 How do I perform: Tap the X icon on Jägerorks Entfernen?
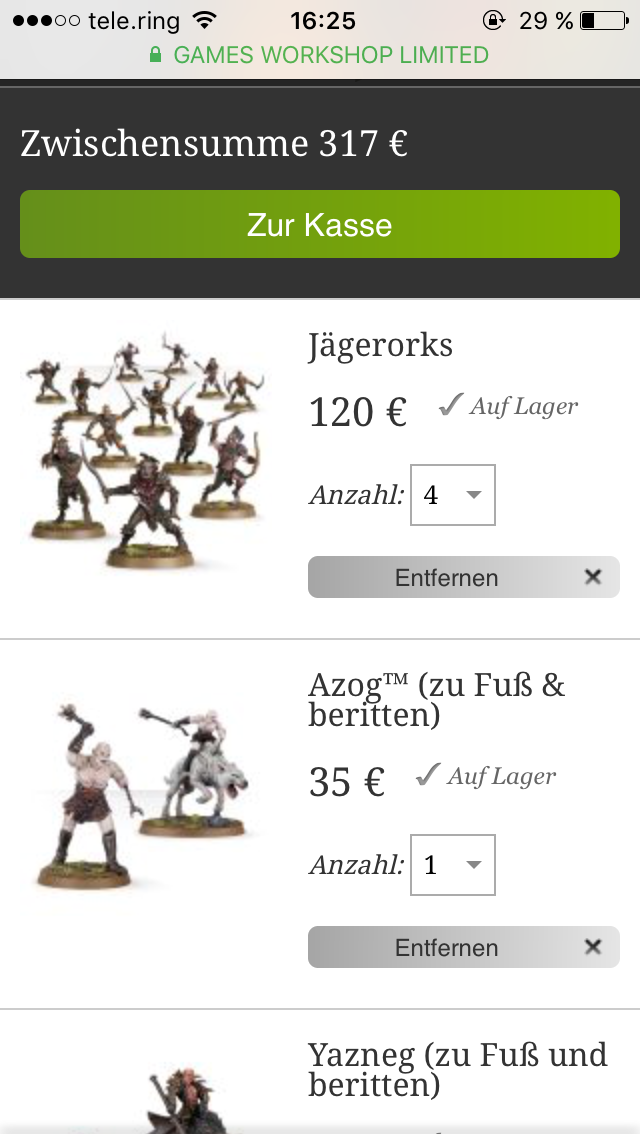593,577
